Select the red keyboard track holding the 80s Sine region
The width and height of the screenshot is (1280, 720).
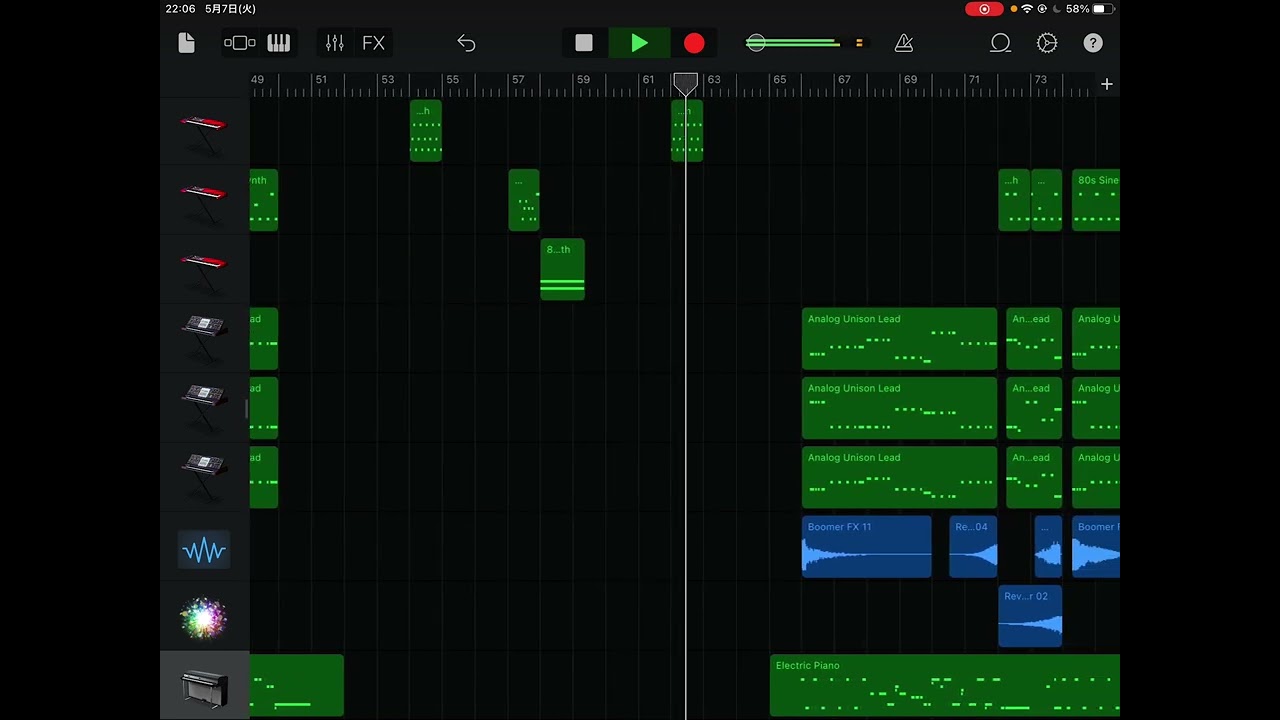point(204,201)
